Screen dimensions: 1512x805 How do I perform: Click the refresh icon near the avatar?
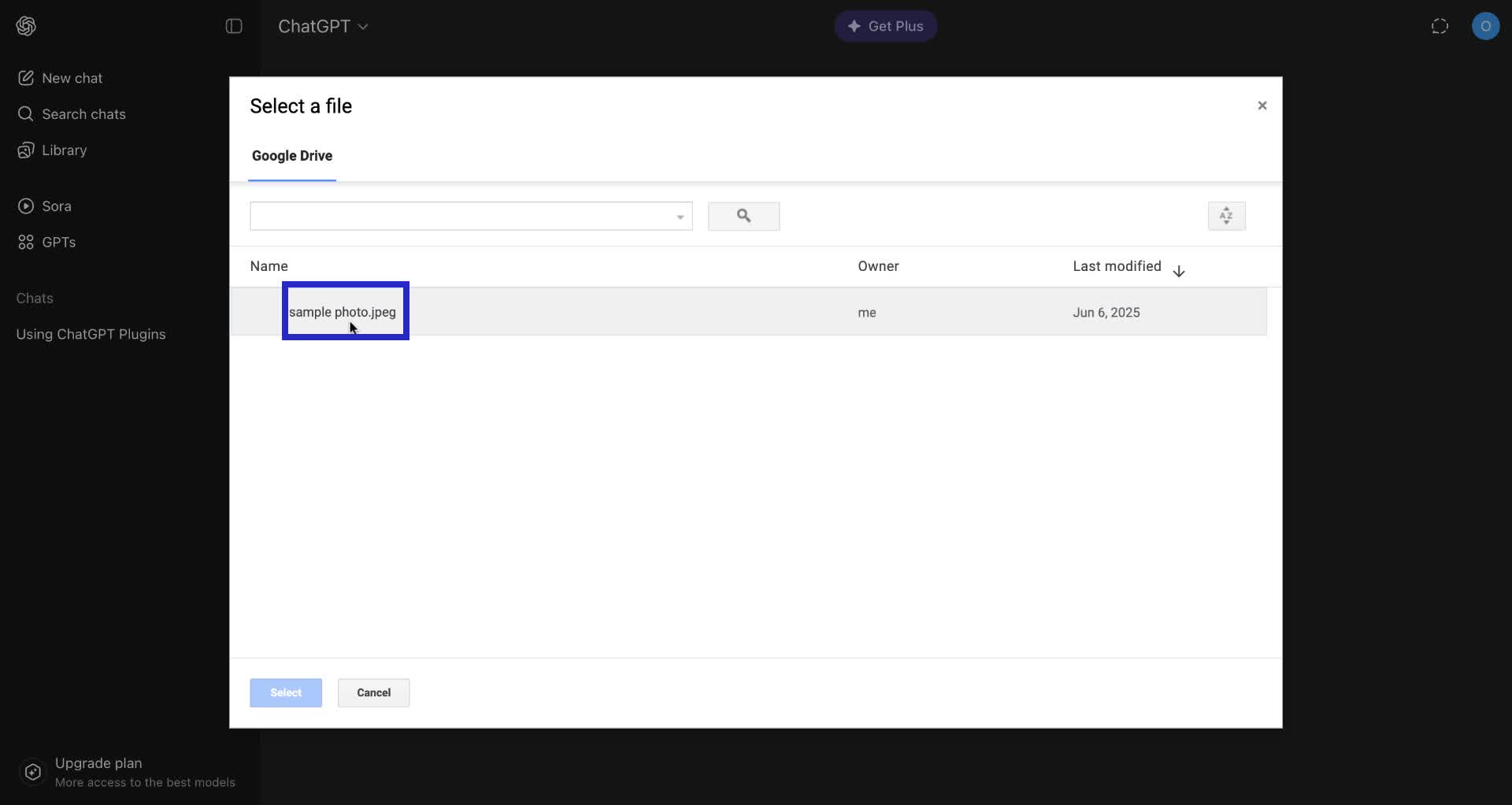coord(1440,26)
